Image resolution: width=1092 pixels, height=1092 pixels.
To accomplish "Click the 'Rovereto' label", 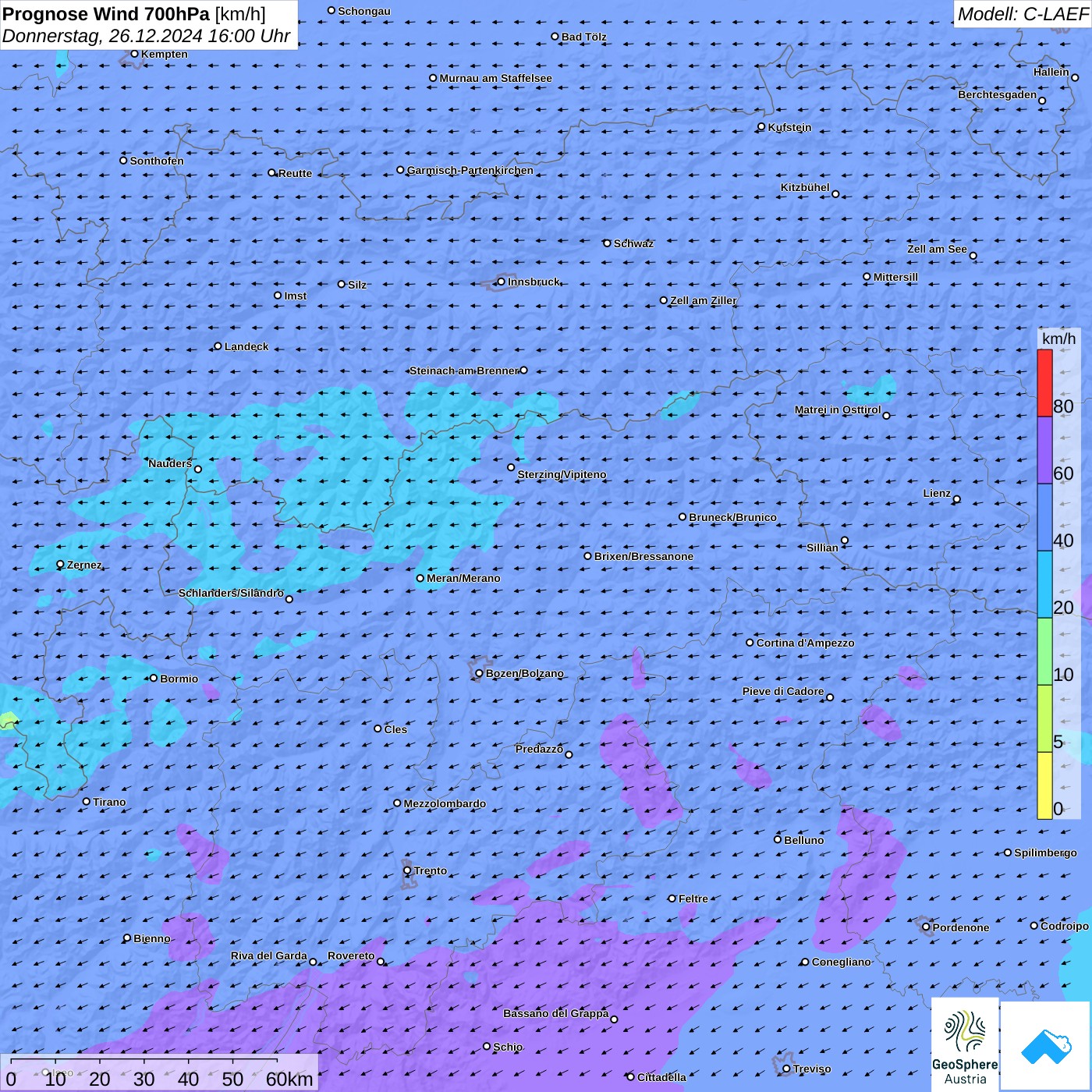I will pyautogui.click(x=351, y=955).
